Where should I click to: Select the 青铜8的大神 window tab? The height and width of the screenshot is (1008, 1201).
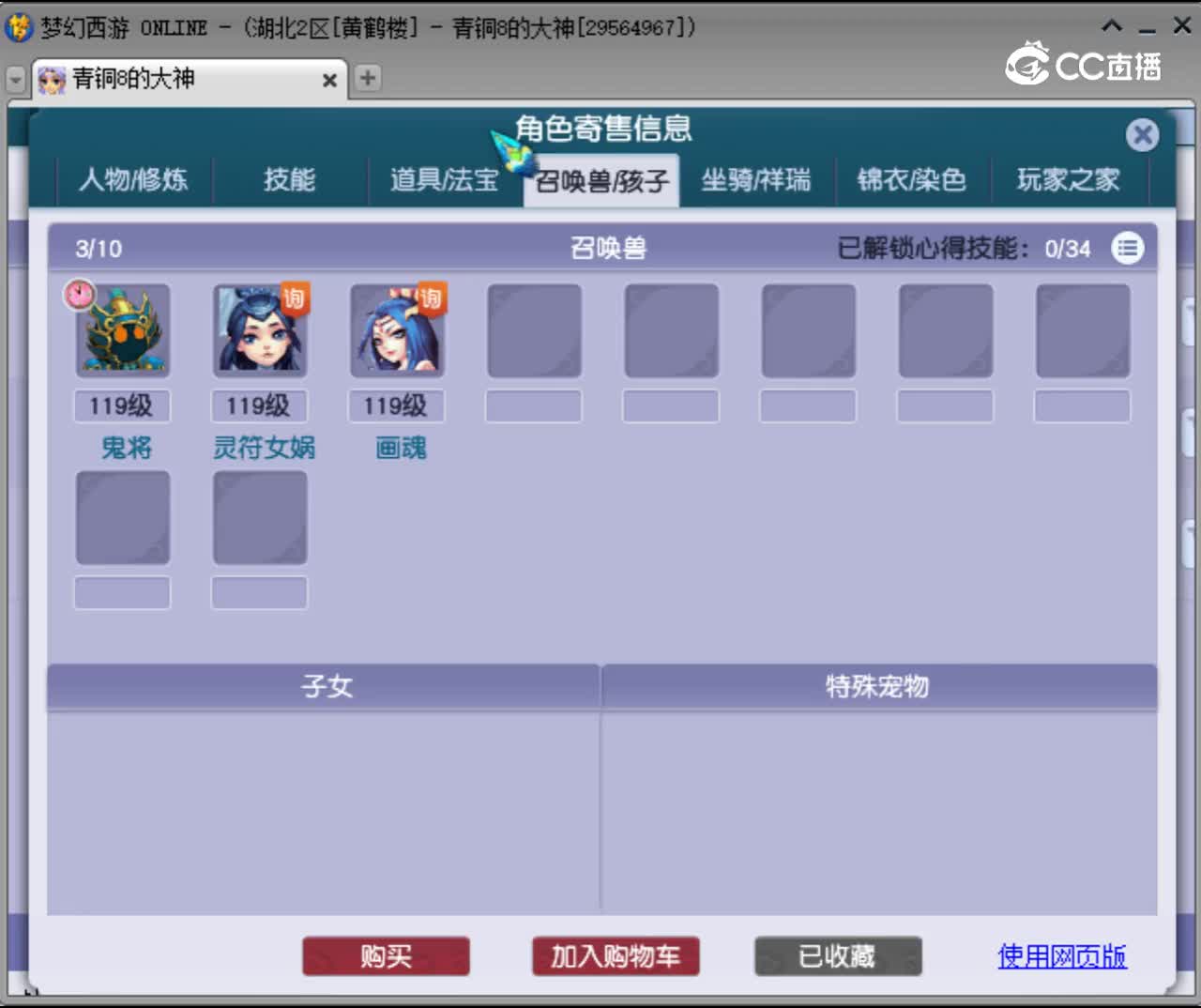[190, 79]
